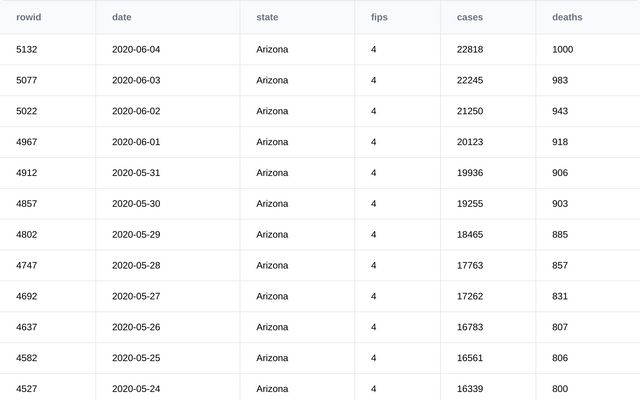
Task: Click date cell 2020-06-03
Action: (136, 80)
